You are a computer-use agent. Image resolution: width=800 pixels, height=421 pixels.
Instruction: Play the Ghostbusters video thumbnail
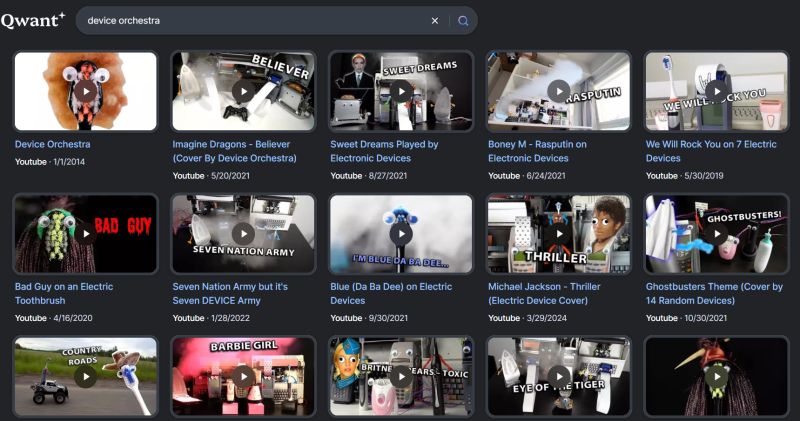tap(717, 234)
